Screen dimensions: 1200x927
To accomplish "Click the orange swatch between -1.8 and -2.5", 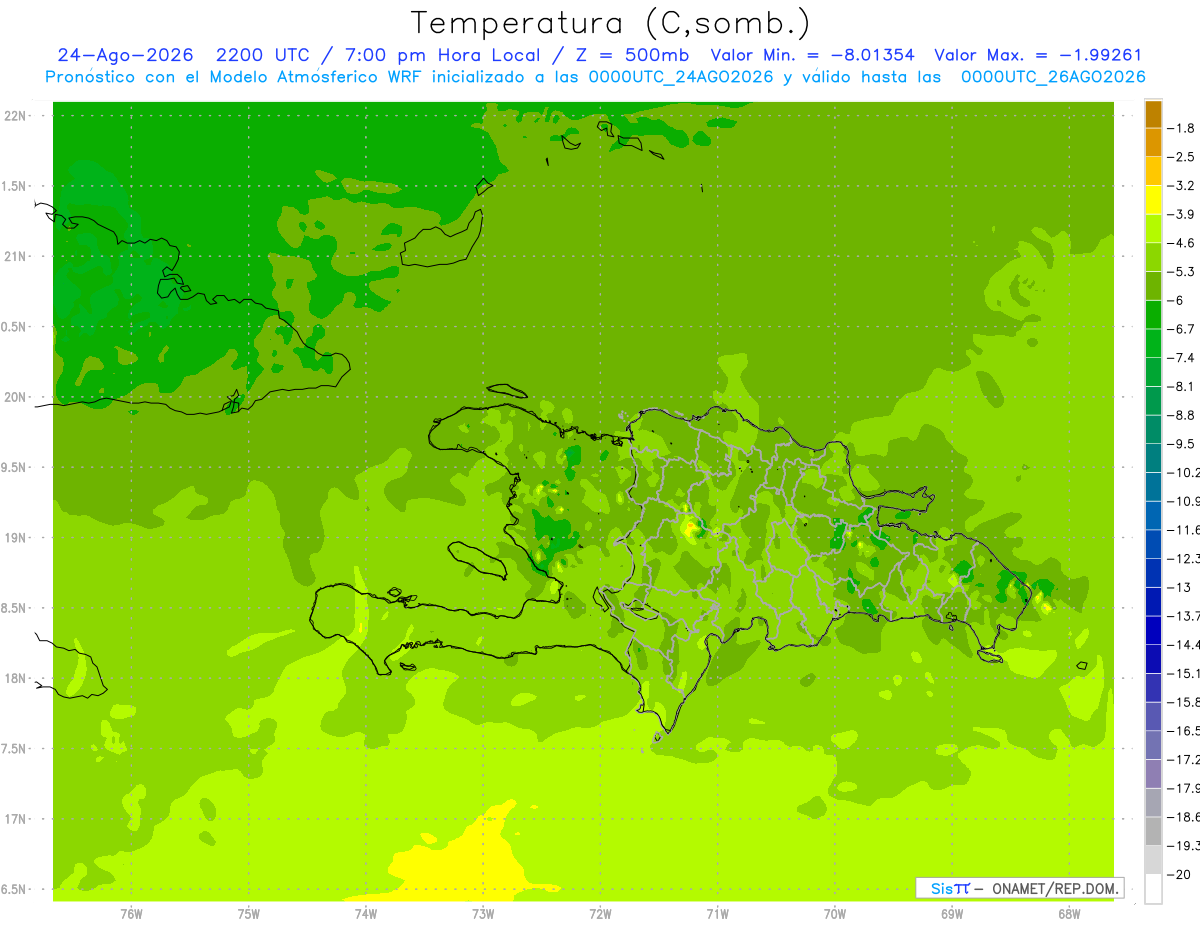I will (1153, 143).
